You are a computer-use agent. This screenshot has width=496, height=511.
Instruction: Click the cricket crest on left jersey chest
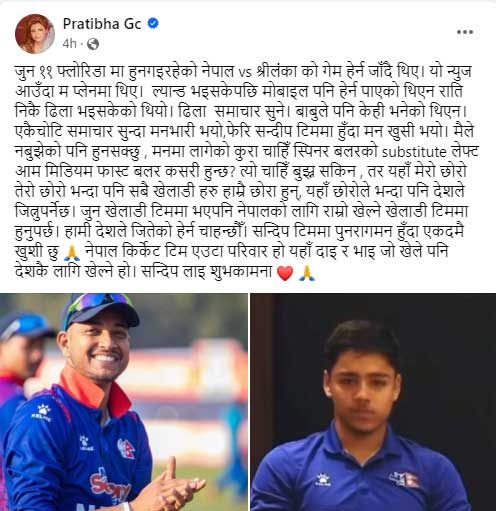[126, 448]
